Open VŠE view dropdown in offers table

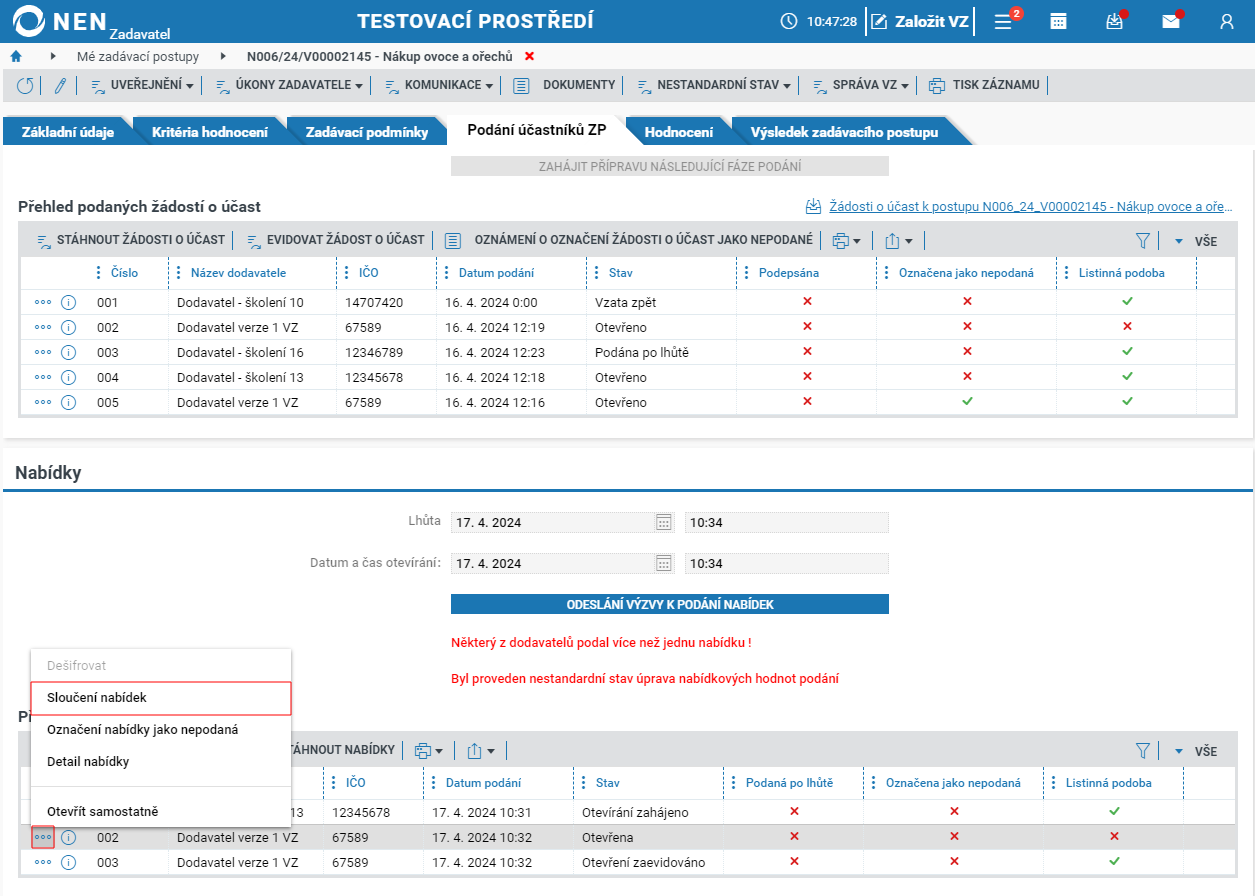click(x=1195, y=751)
